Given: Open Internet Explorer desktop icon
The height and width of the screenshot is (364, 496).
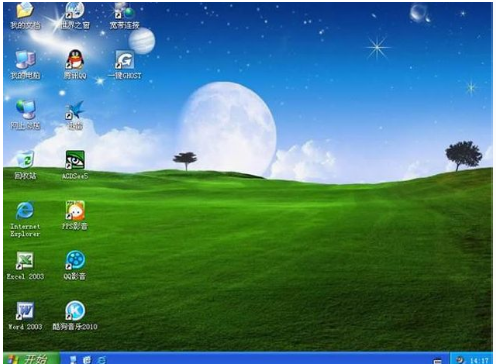Looking at the screenshot, I should click(25, 210).
